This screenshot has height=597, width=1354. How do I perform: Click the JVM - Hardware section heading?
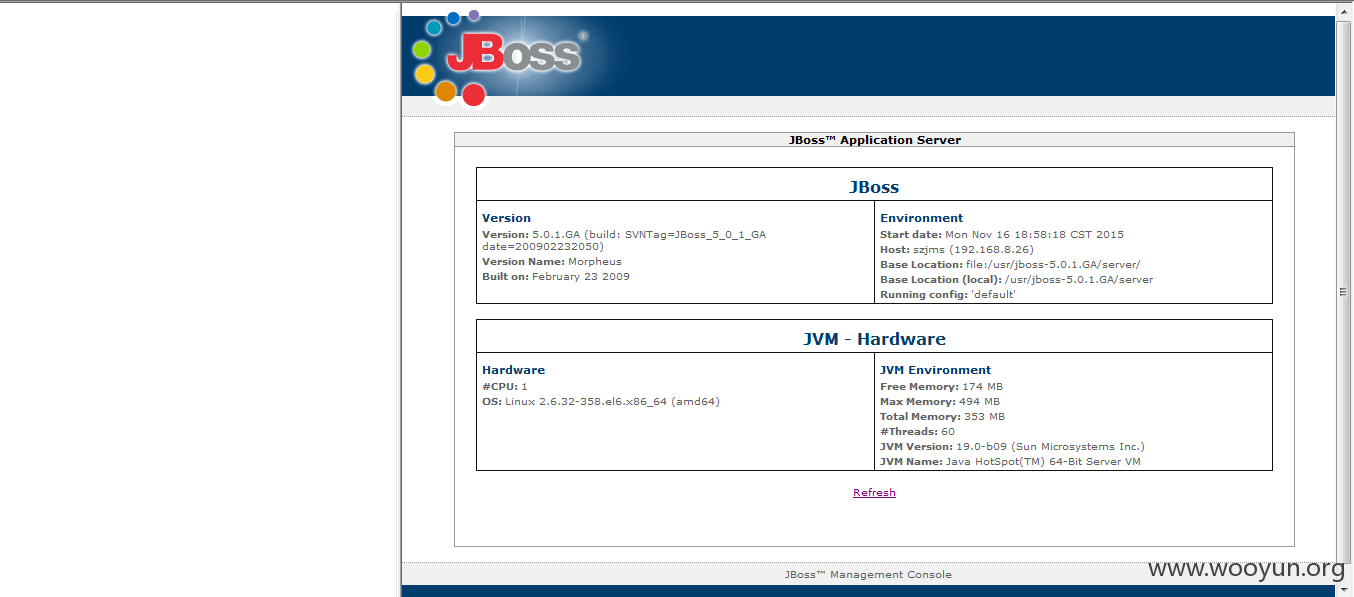click(x=874, y=339)
